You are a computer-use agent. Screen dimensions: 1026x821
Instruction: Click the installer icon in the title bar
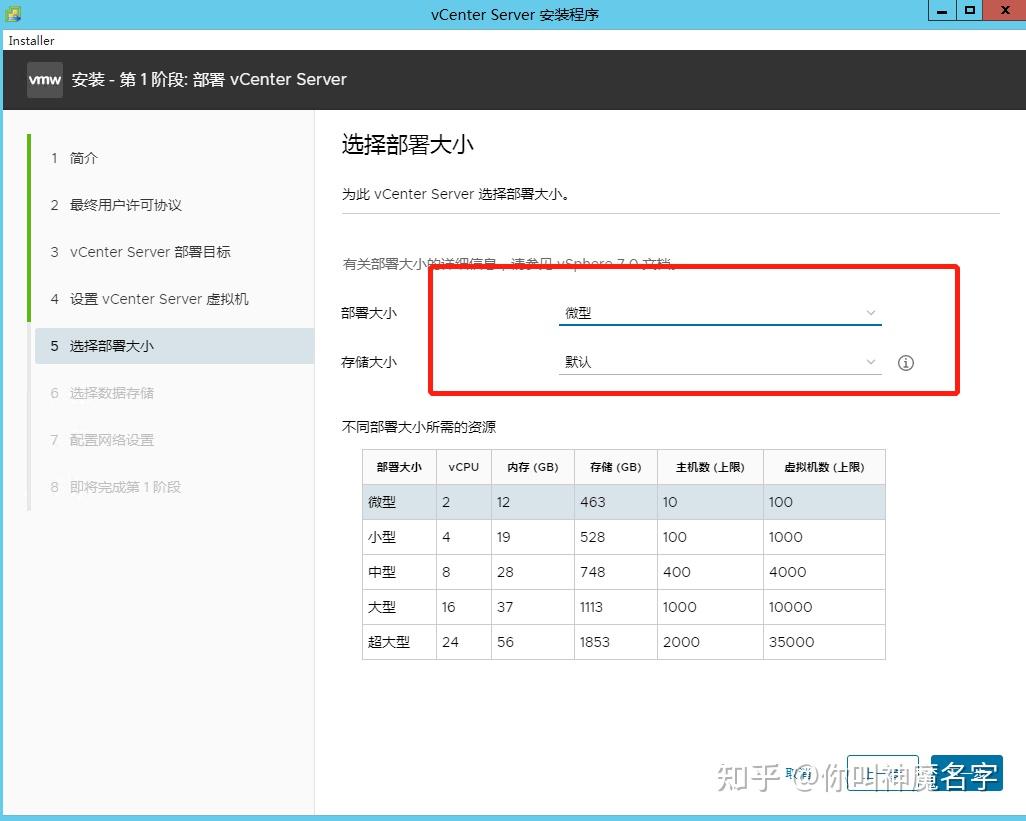pyautogui.click(x=12, y=14)
